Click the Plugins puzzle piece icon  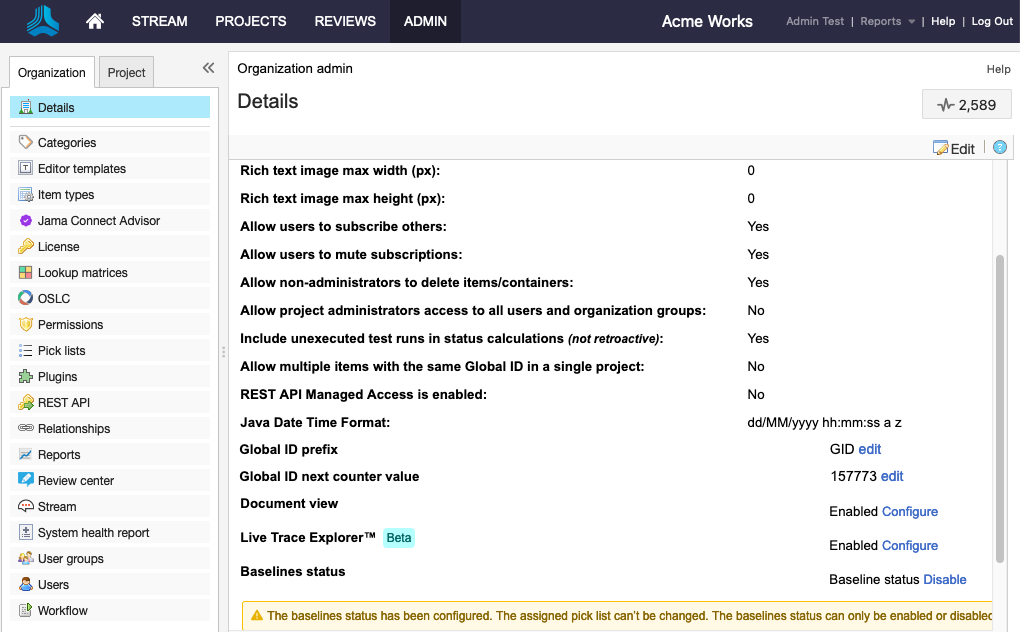click(25, 376)
